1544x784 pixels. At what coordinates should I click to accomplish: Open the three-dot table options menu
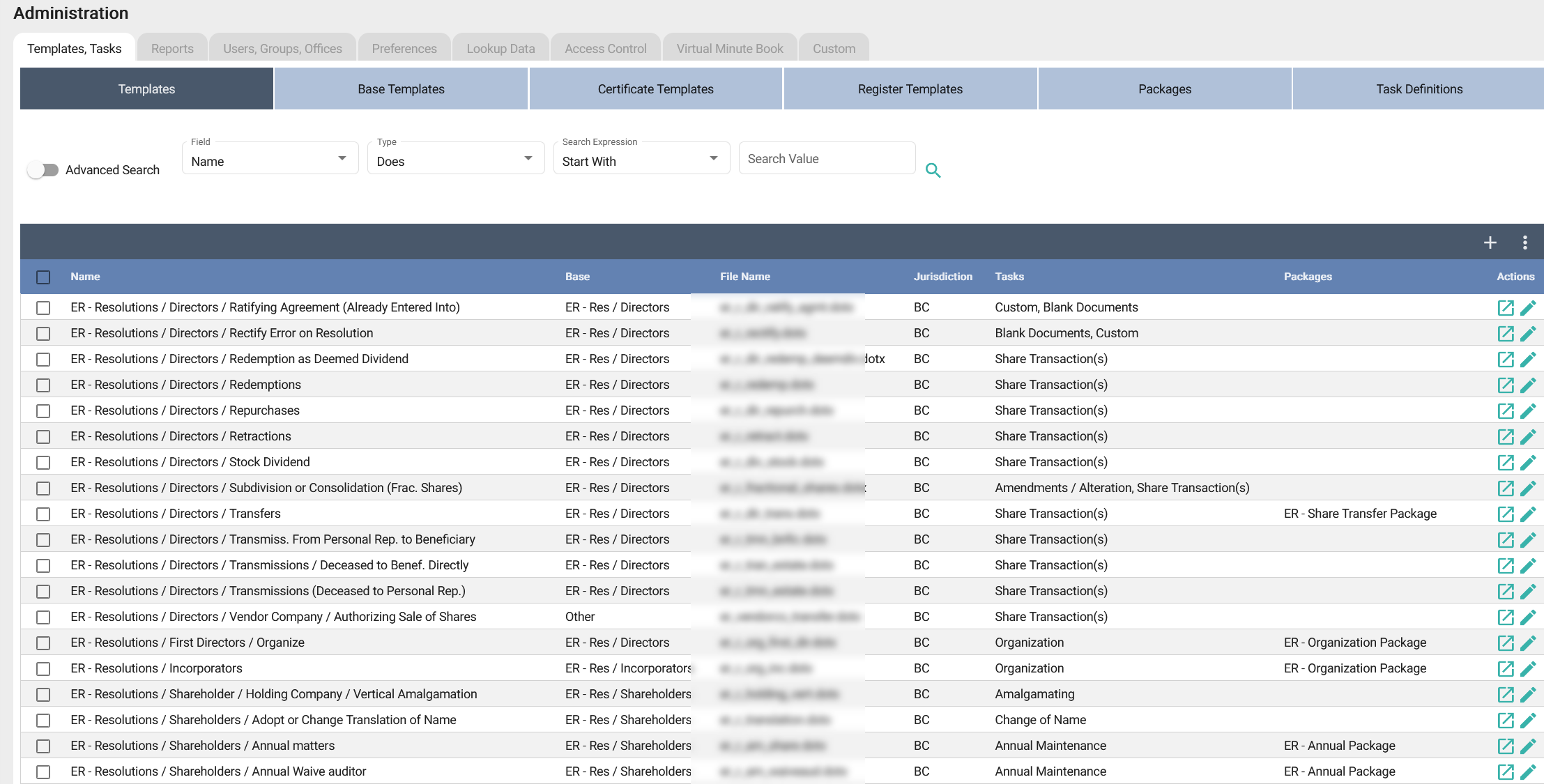point(1524,243)
